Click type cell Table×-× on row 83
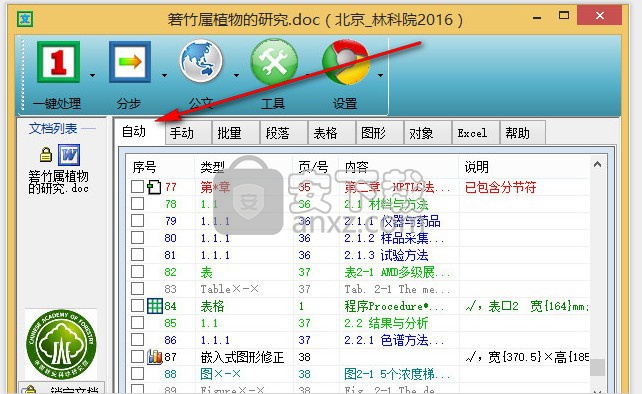The height and width of the screenshot is (394, 642). pyautogui.click(x=229, y=289)
